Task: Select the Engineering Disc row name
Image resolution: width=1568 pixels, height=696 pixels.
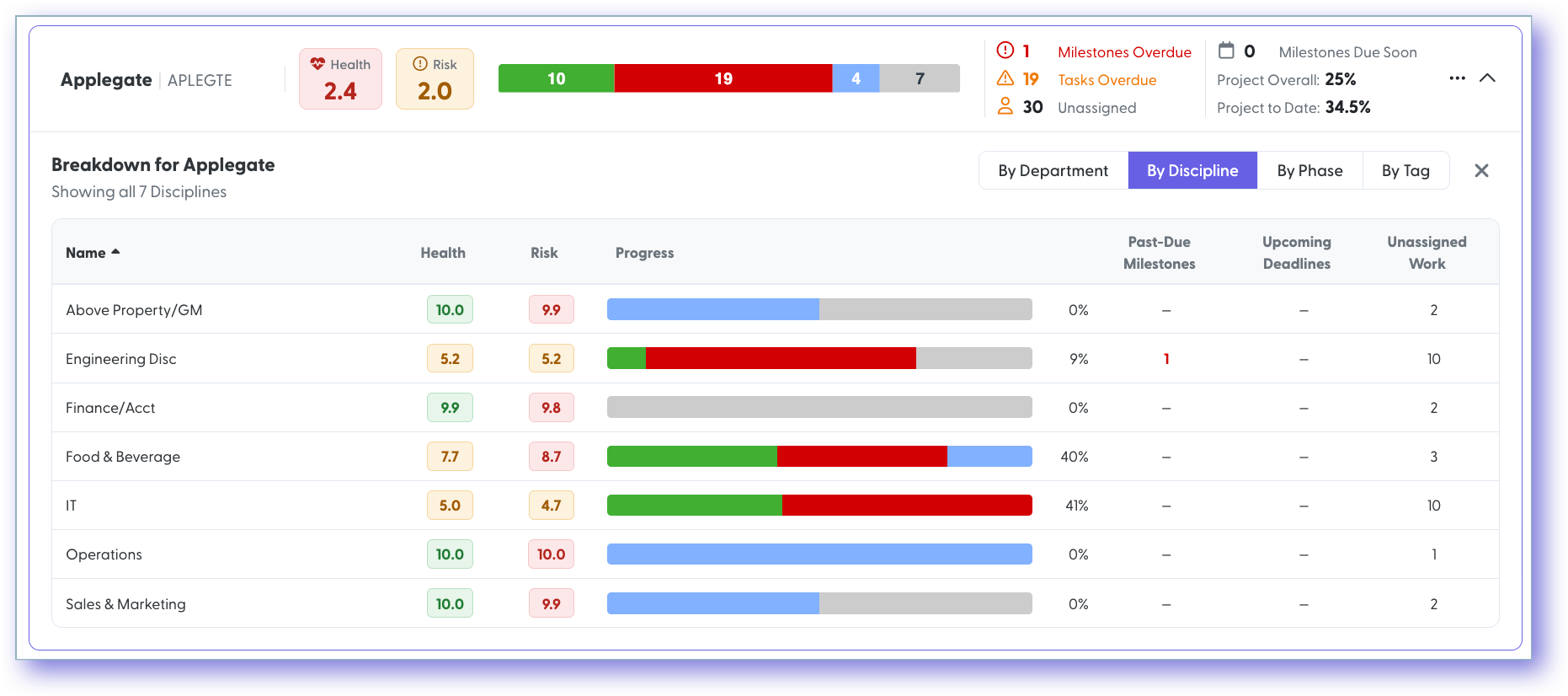Action: click(x=121, y=359)
